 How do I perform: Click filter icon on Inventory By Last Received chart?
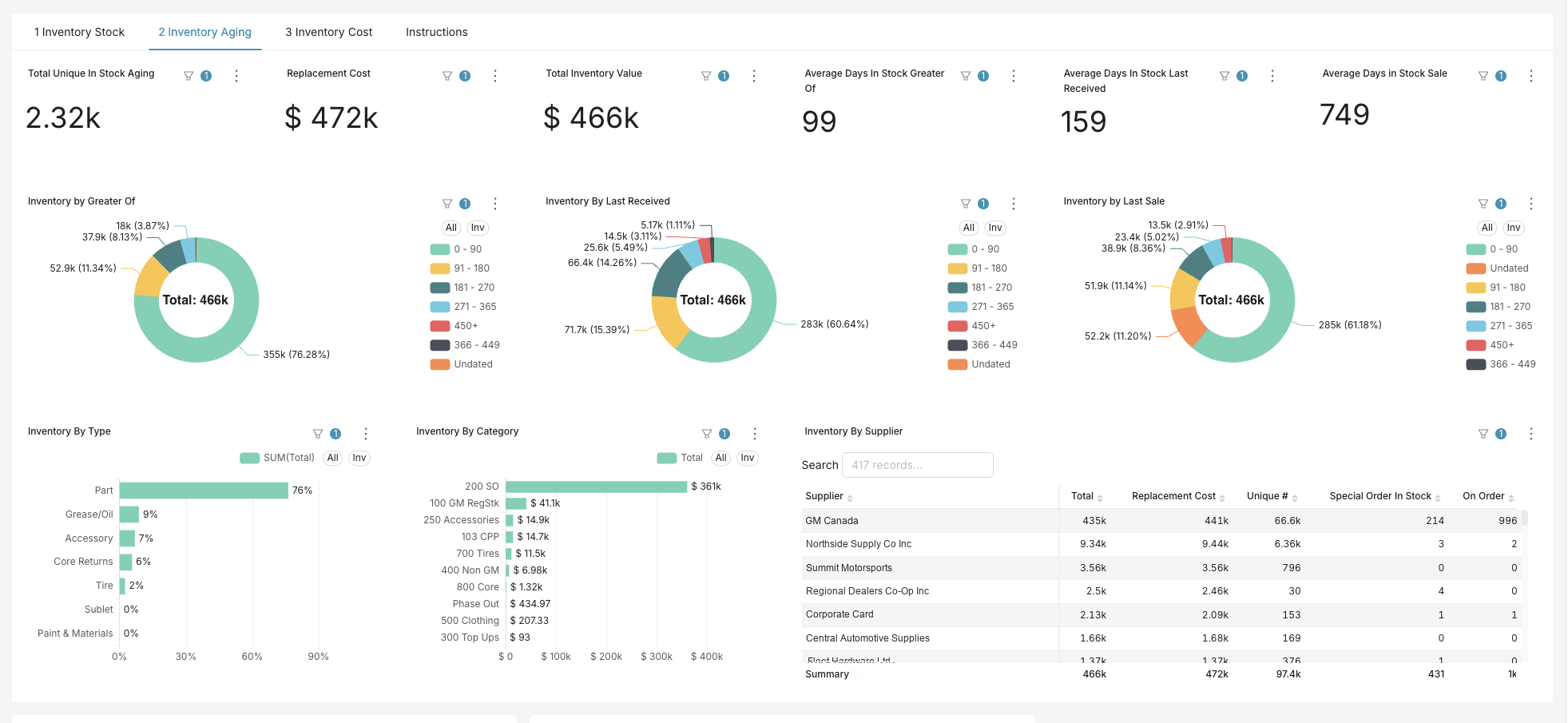tap(966, 204)
